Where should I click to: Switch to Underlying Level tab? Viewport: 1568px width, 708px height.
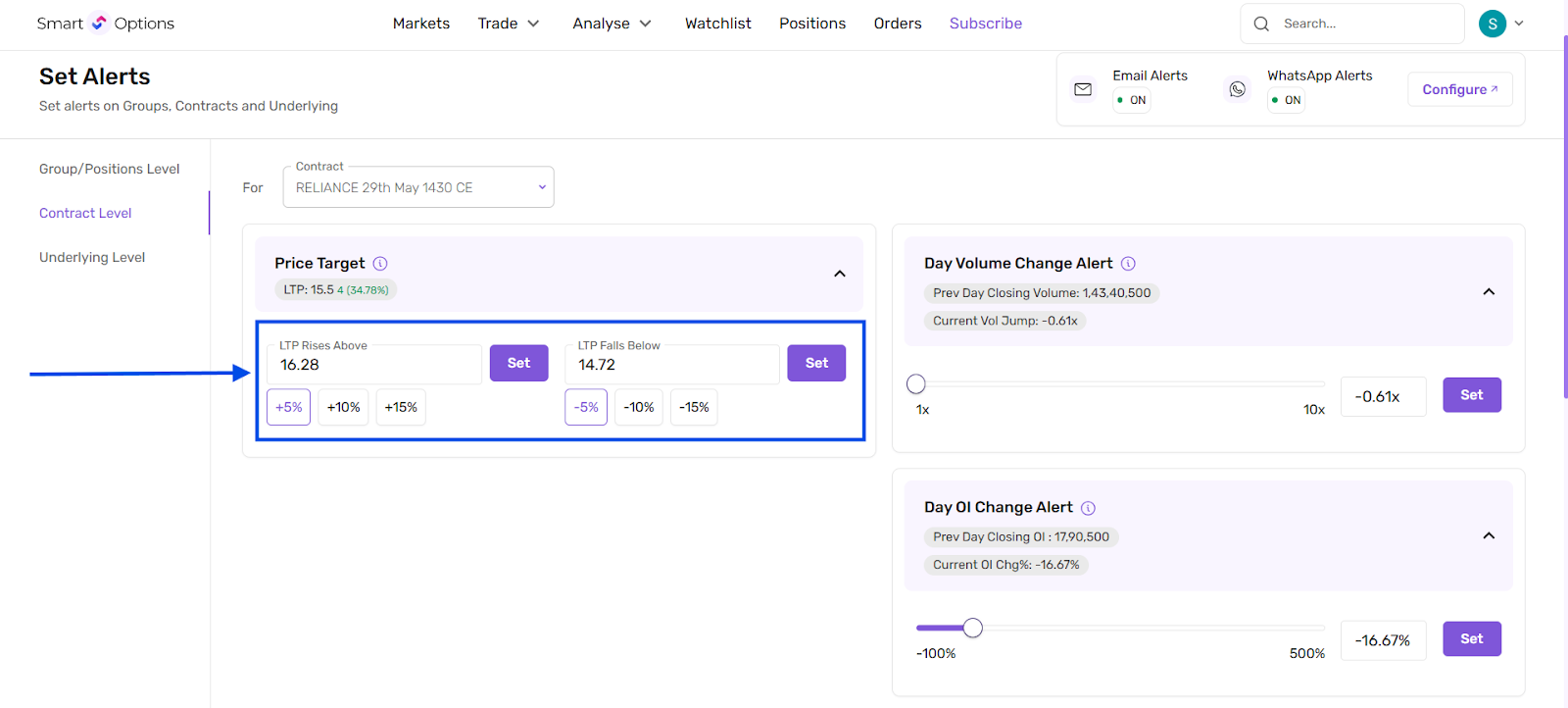[92, 257]
